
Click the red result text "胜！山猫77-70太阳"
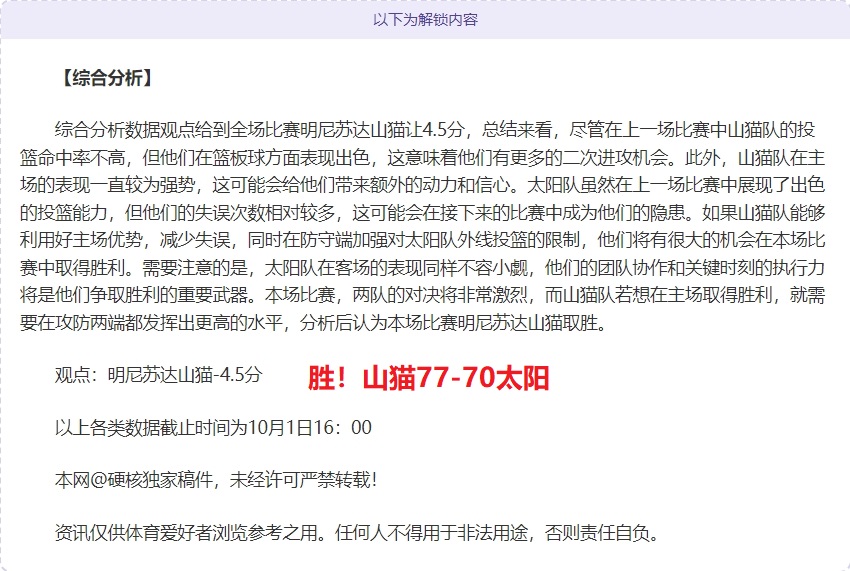(x=429, y=378)
